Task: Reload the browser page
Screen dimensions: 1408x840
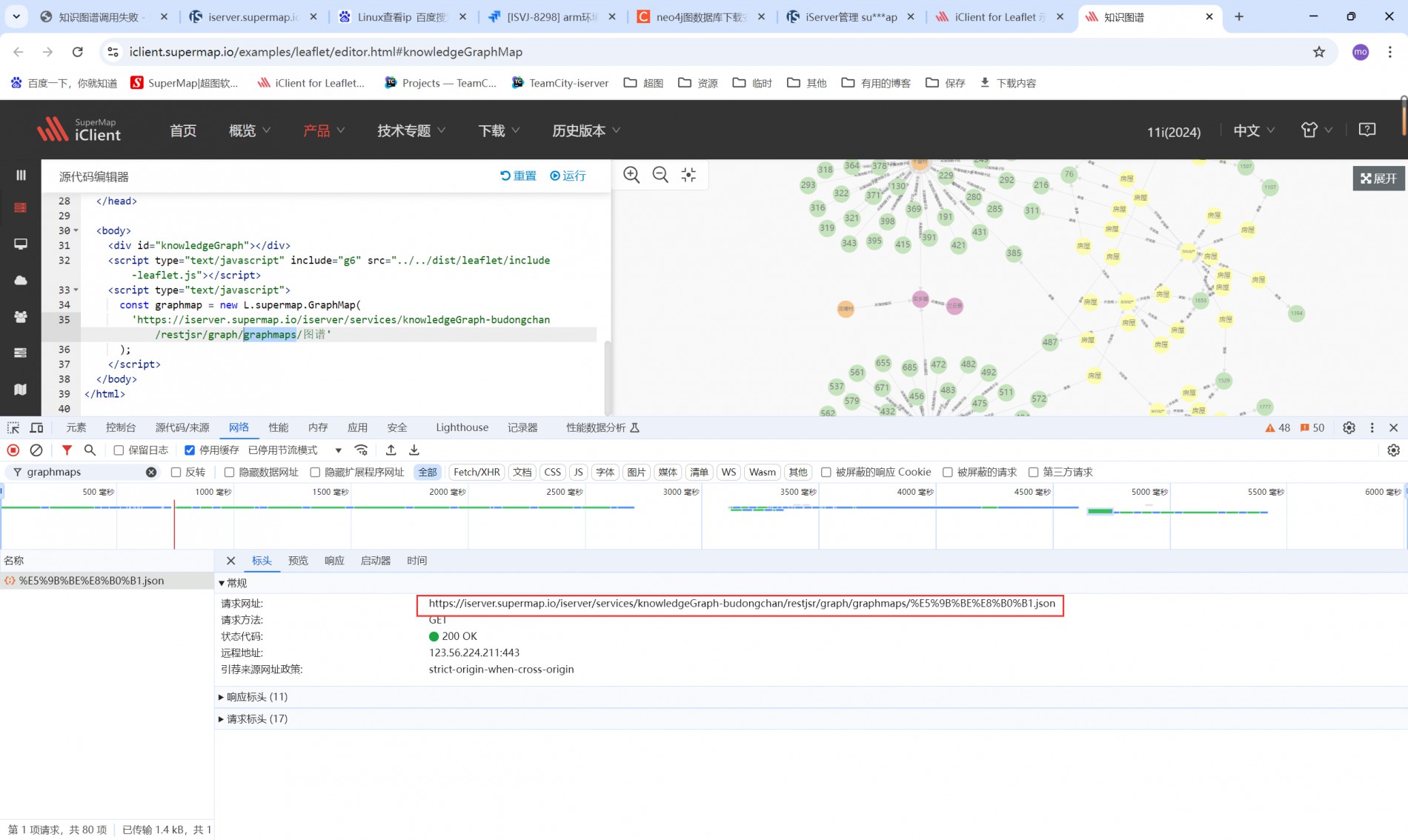Action: [77, 52]
